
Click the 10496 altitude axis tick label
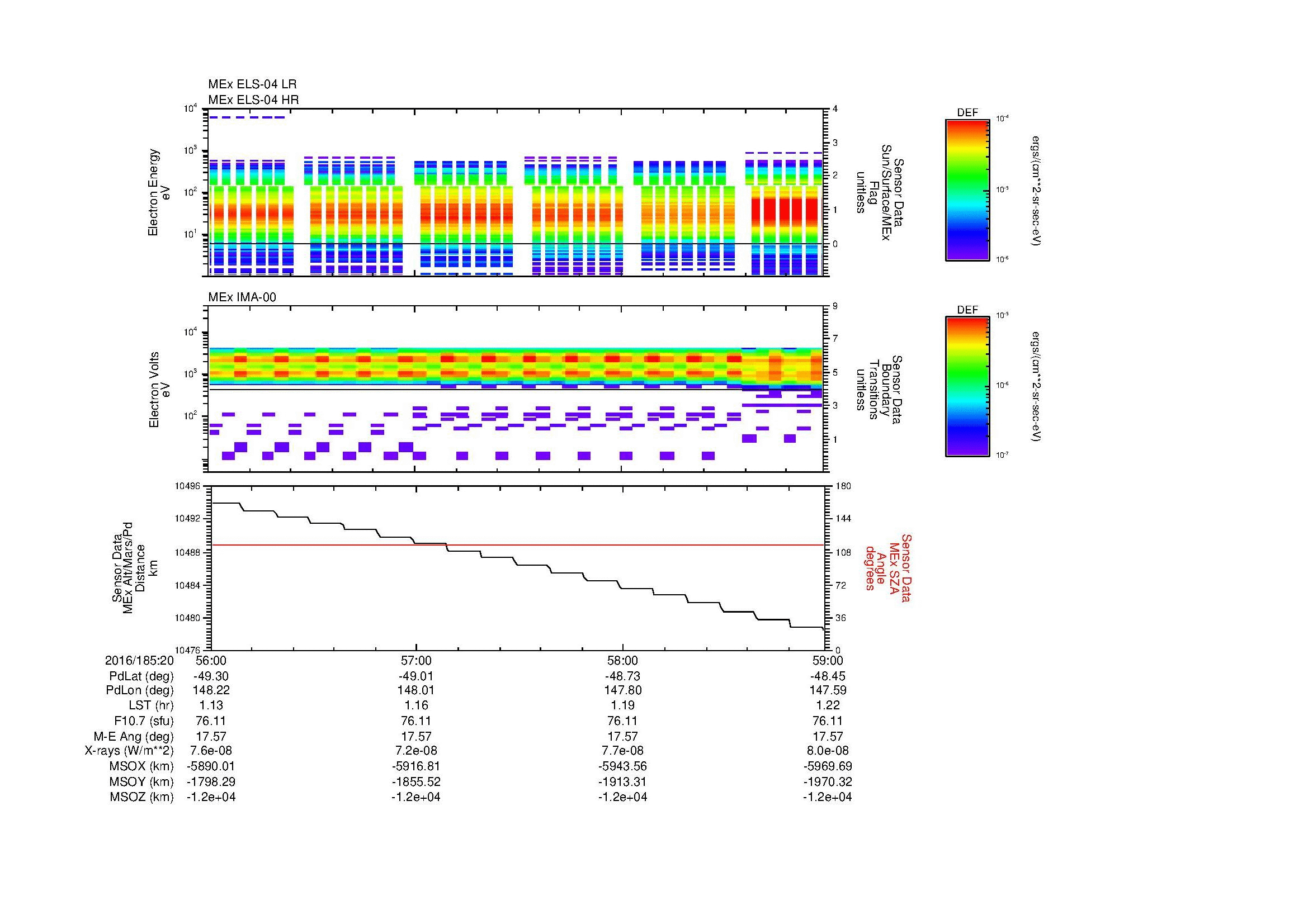click(x=187, y=486)
